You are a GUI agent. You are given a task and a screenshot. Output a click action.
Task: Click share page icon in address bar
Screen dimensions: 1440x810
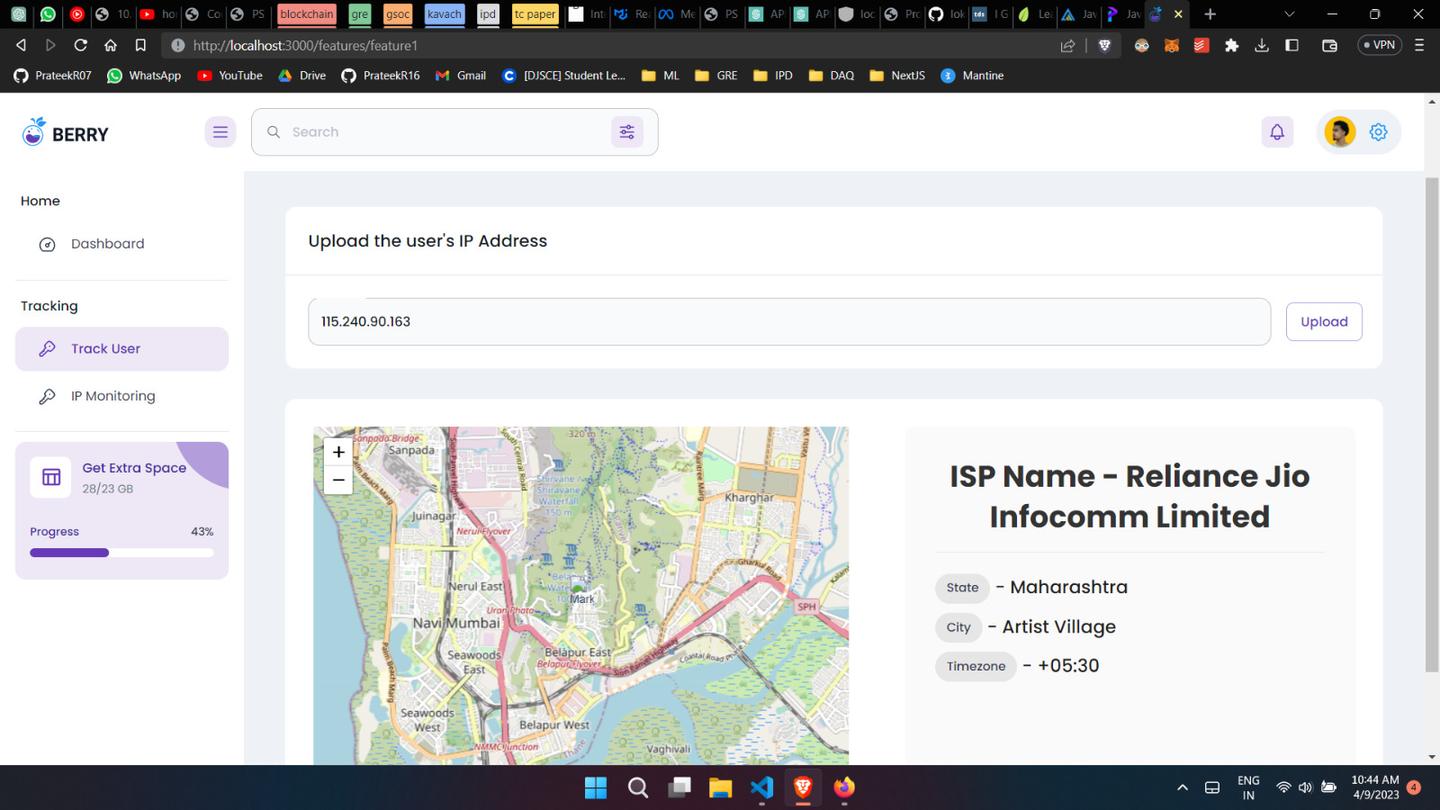[x=1068, y=45]
